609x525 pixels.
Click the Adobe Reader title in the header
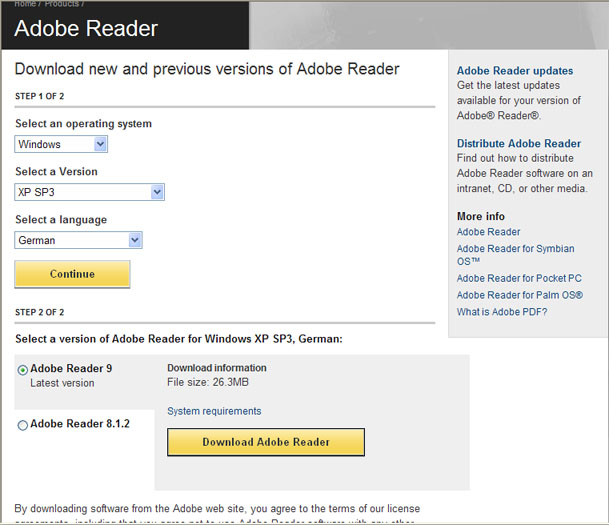click(86, 28)
